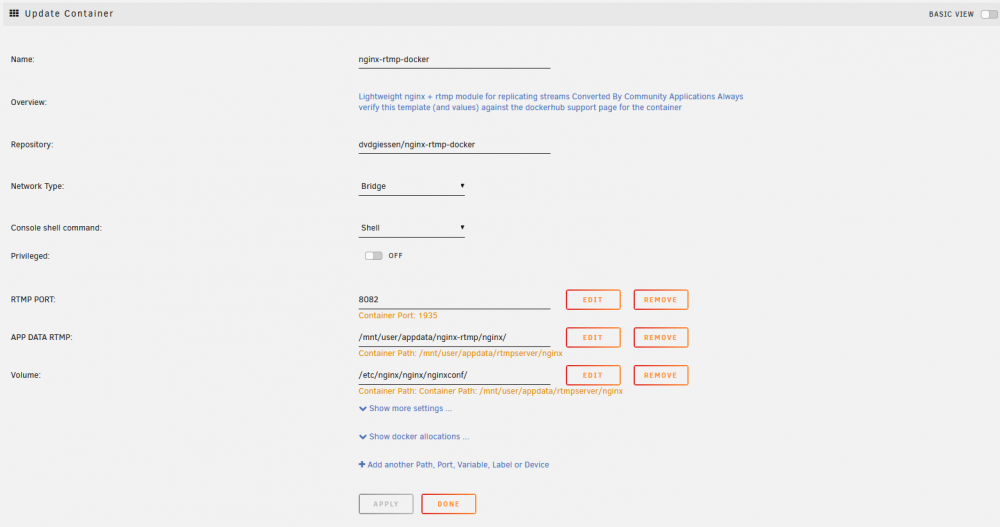Add another Path, Port, Variable, Label or Device
The height and width of the screenshot is (527, 1000).
pos(453,464)
